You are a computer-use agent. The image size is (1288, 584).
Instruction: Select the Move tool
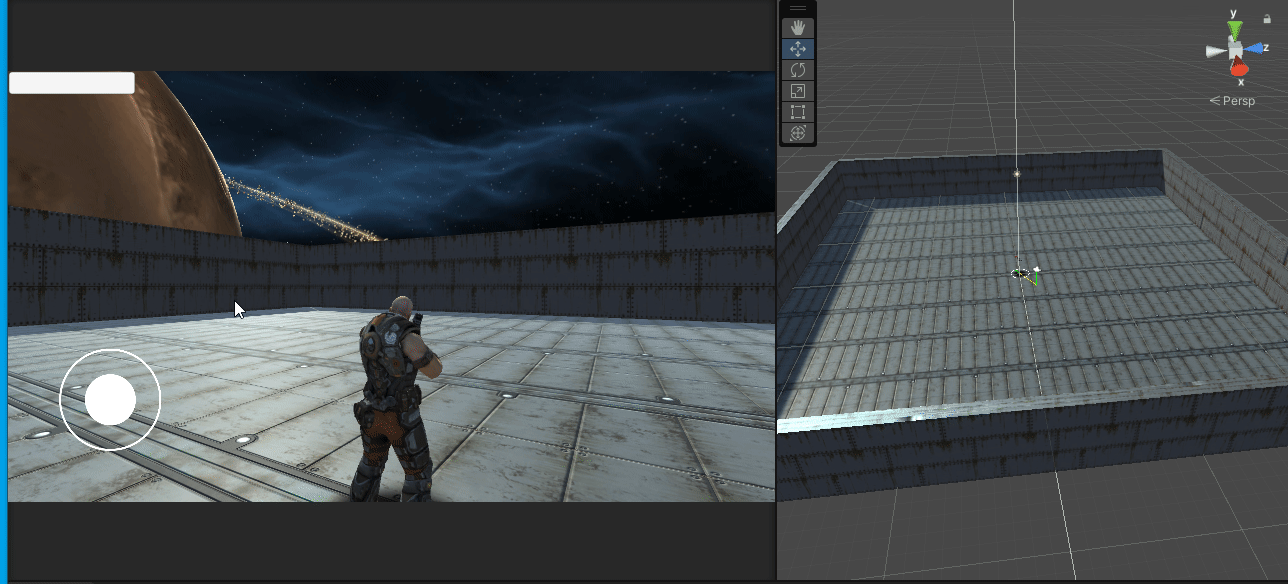798,49
